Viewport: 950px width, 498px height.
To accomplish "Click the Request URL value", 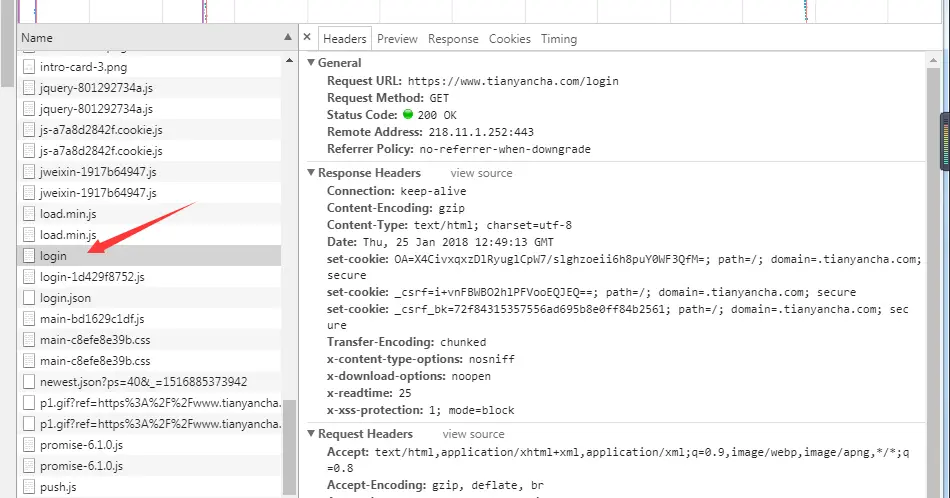I will pyautogui.click(x=513, y=81).
